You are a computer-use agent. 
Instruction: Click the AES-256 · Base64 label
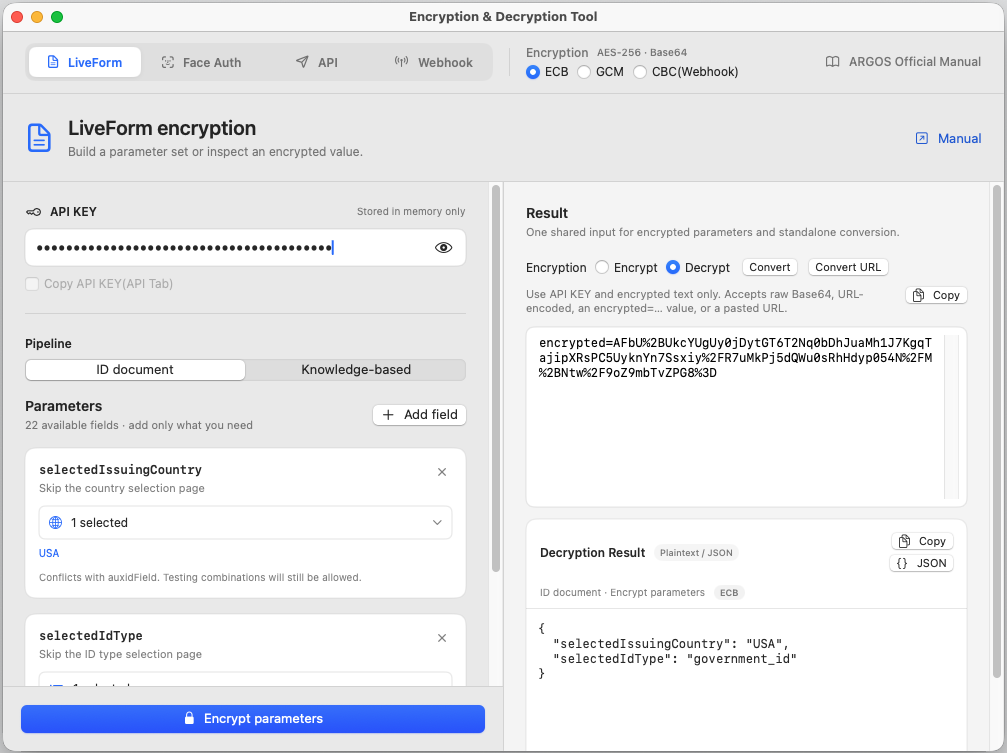coord(642,53)
